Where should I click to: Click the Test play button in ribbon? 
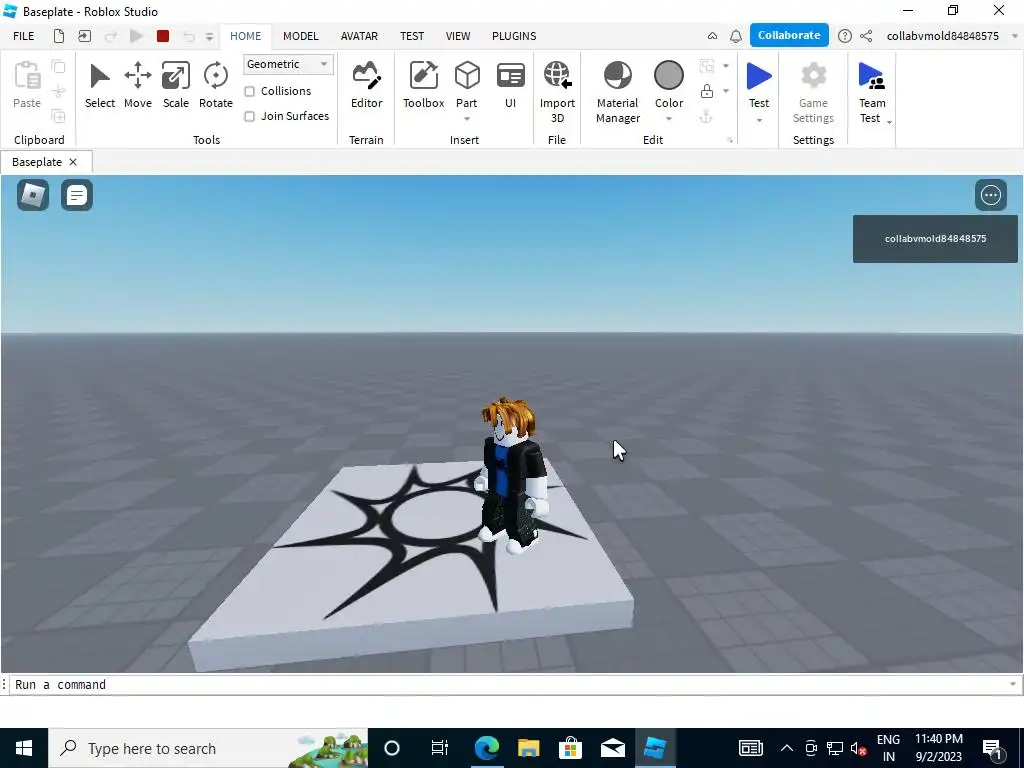759,77
